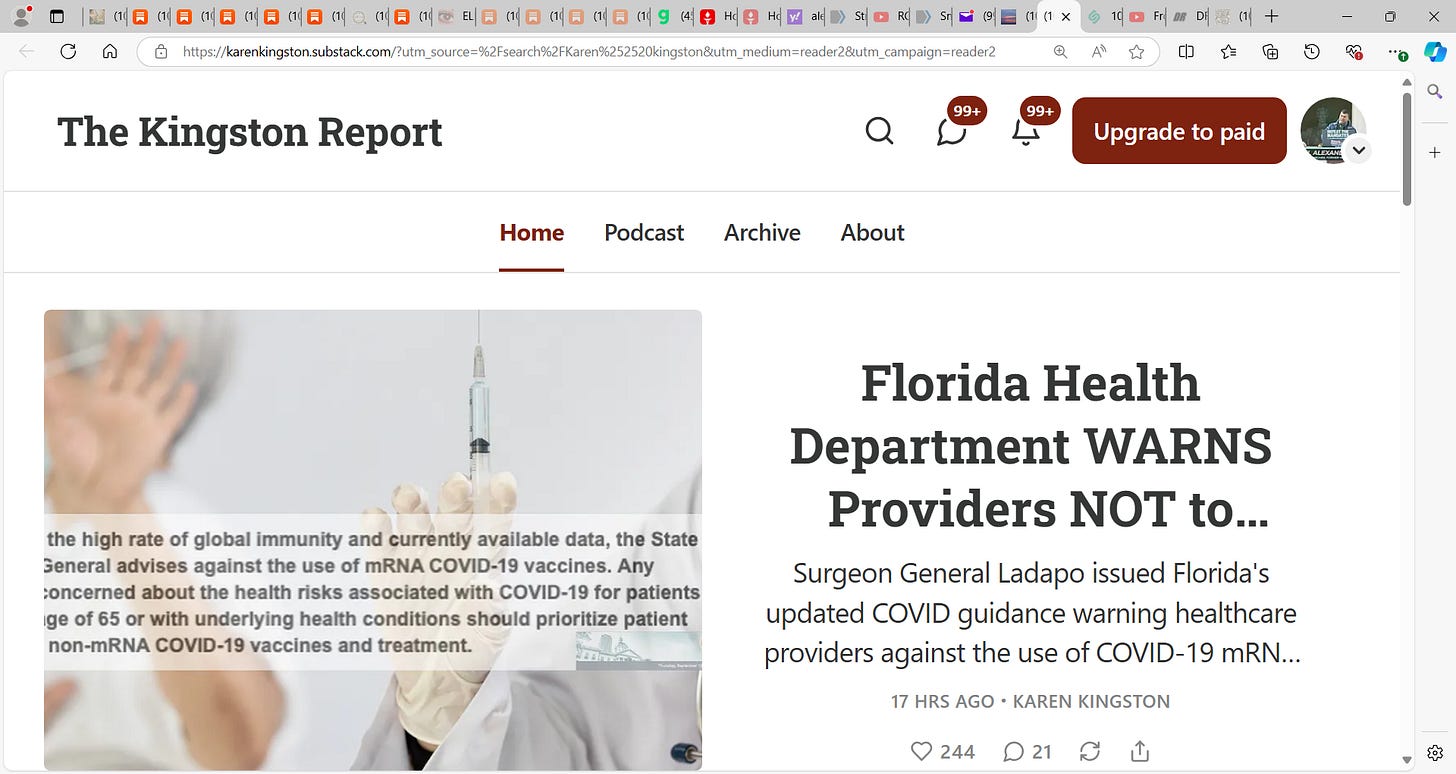
Task: Like the post with 244 hearts
Action: click(x=942, y=751)
